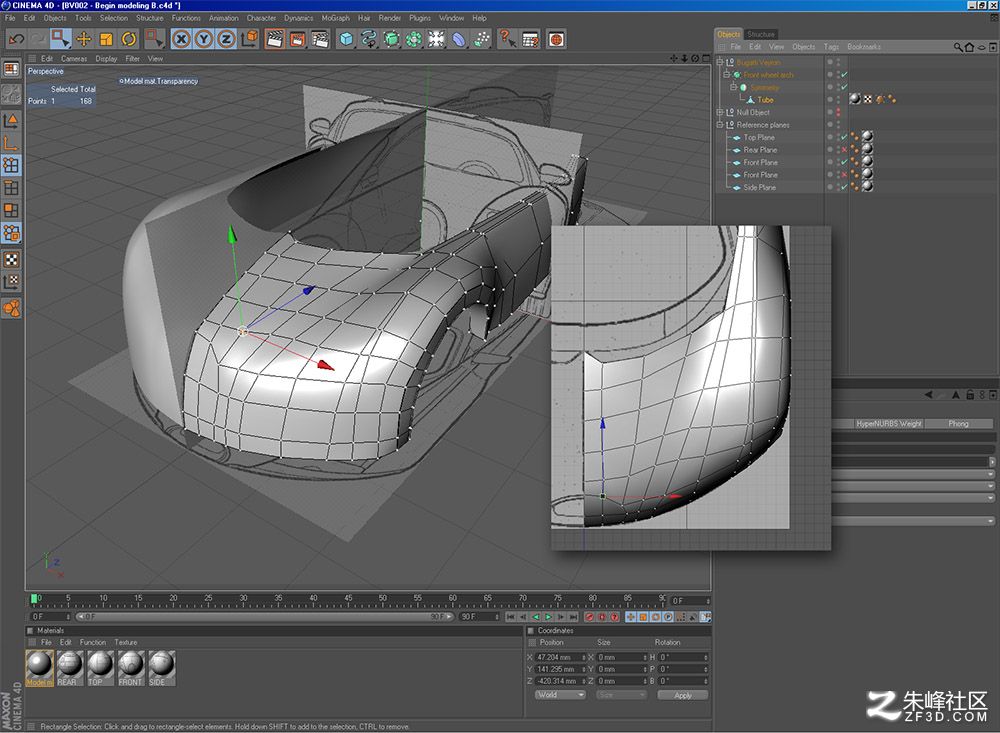Click the Tube object's material tag
The width and height of the screenshot is (1000, 733).
tap(855, 99)
